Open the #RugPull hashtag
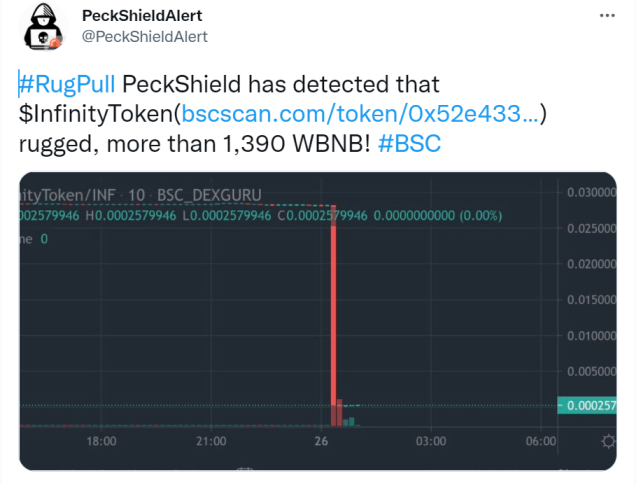 coord(67,84)
